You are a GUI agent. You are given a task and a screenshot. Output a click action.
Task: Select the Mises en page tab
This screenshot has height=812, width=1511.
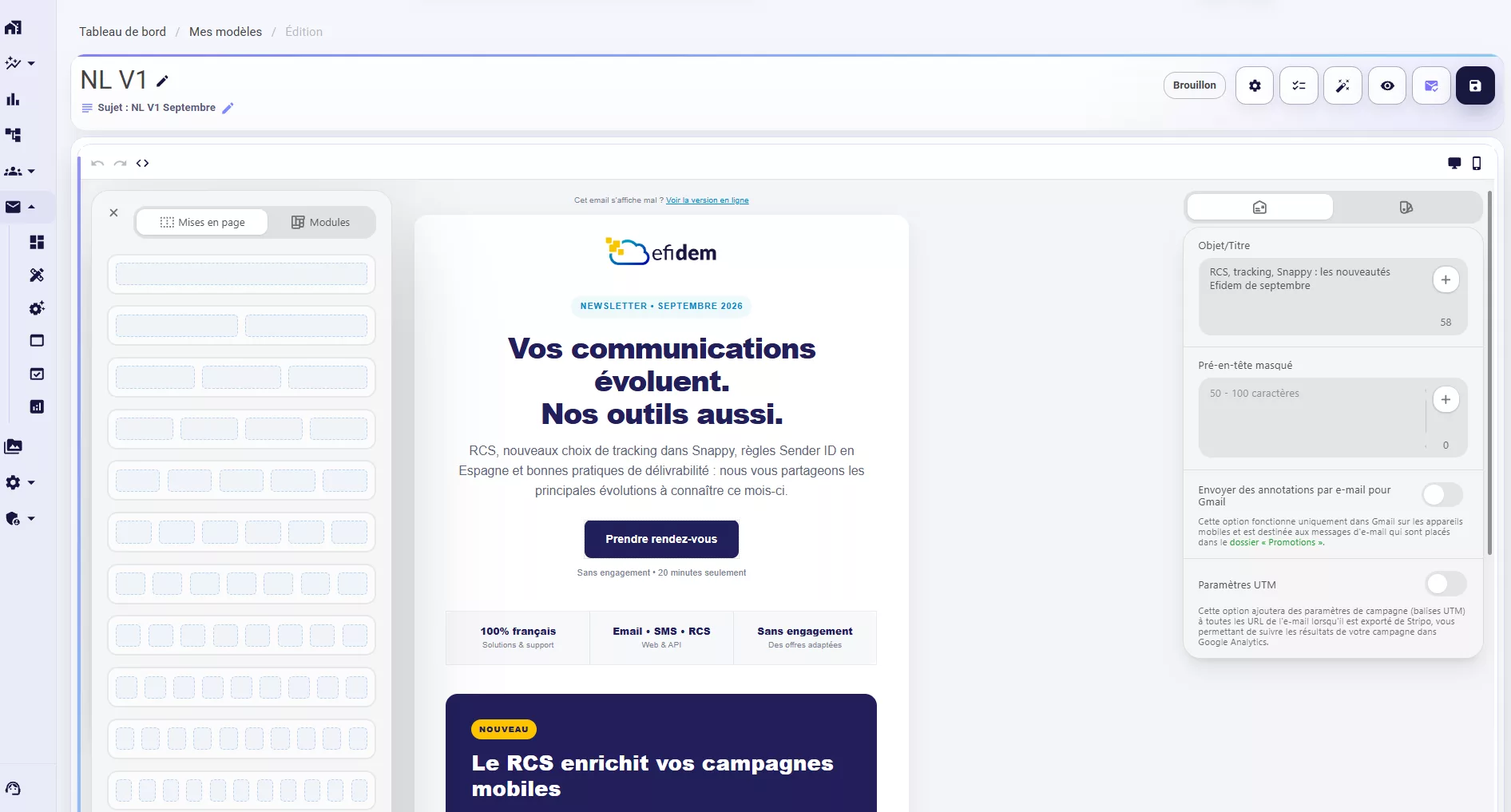[x=202, y=222]
